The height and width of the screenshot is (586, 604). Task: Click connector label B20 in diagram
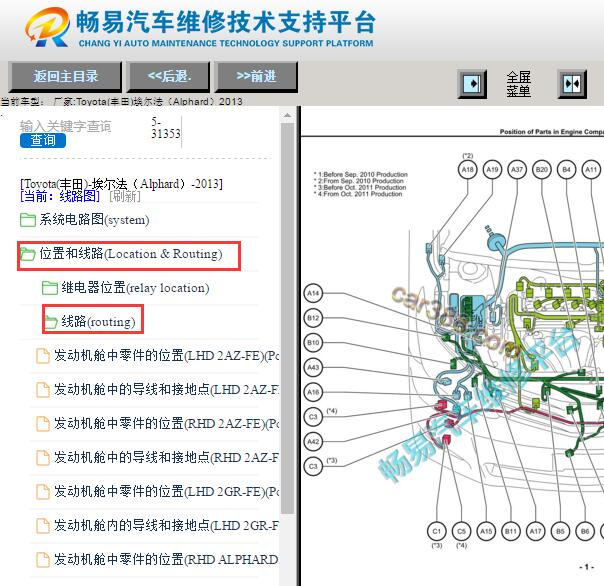tap(542, 170)
